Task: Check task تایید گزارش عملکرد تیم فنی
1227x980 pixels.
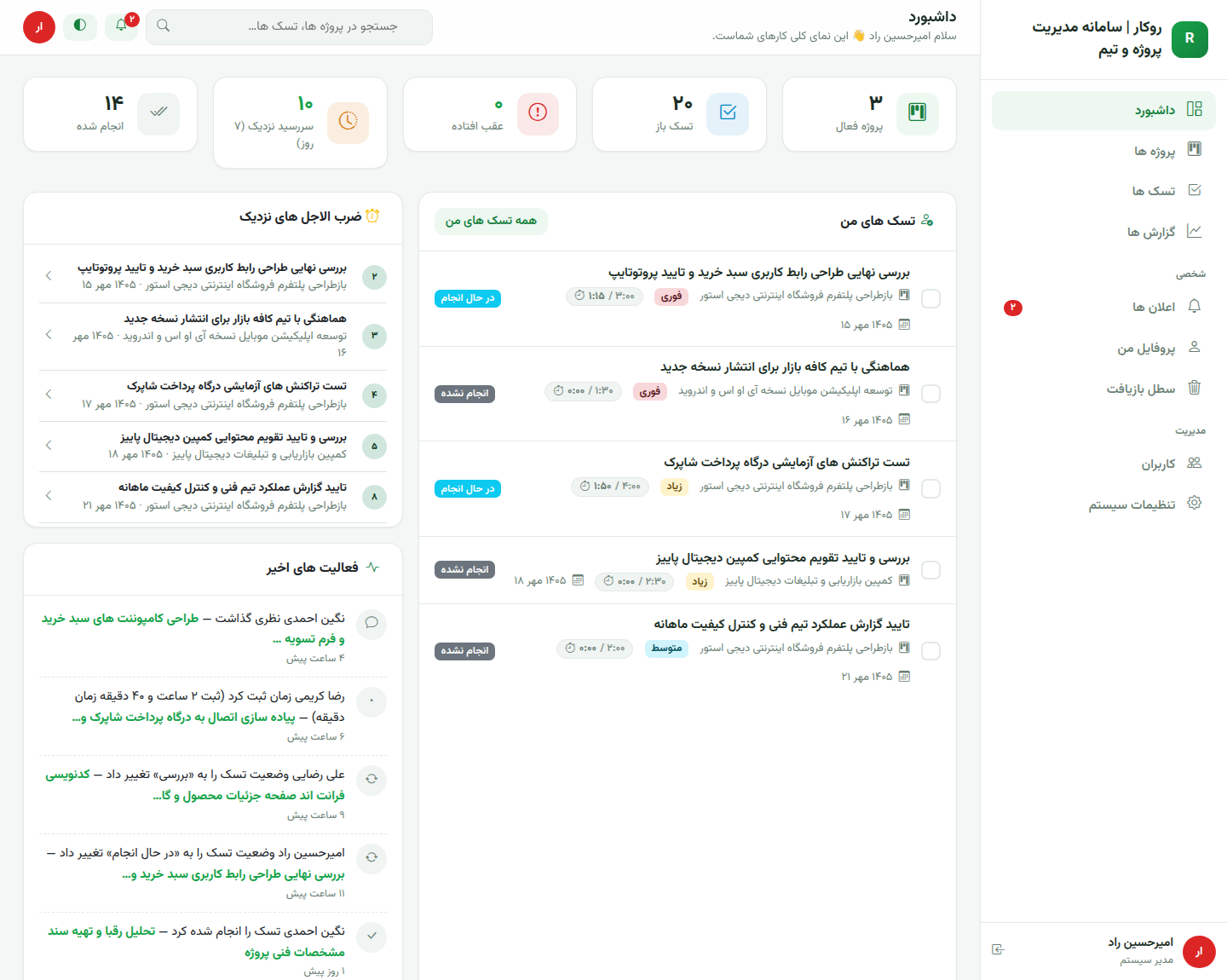Action: [x=931, y=651]
